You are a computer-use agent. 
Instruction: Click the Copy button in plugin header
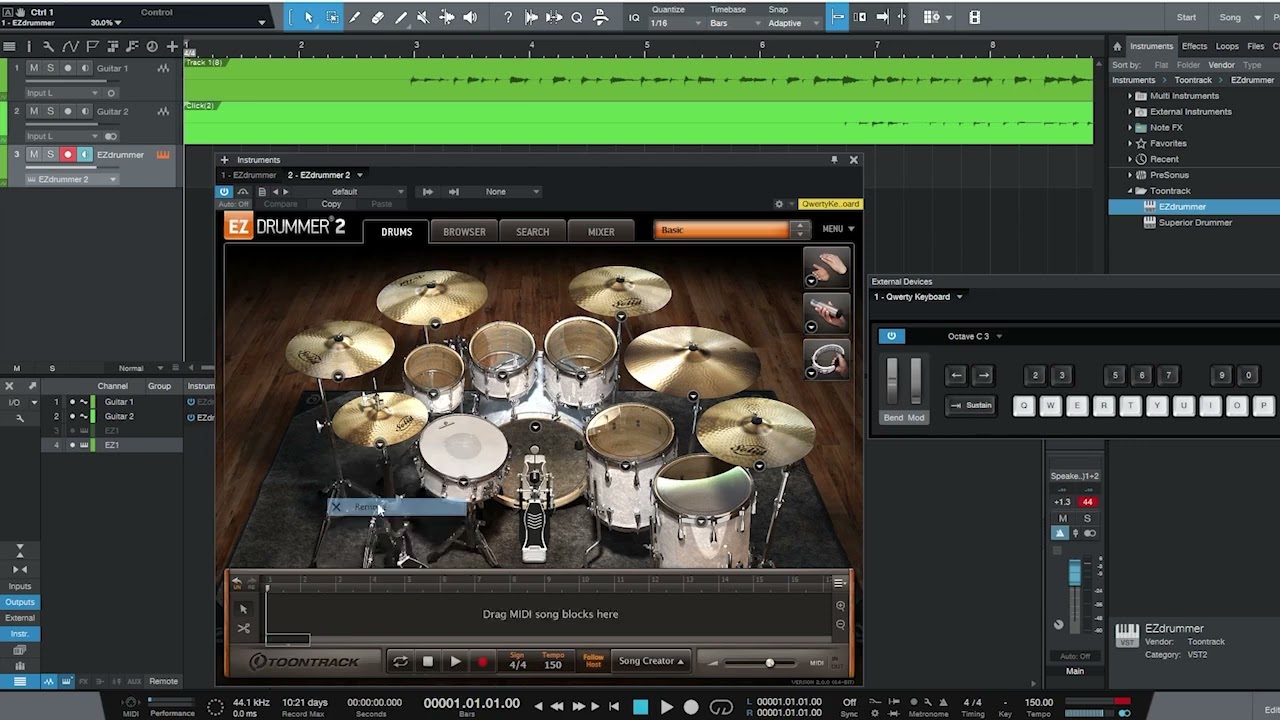coord(331,204)
